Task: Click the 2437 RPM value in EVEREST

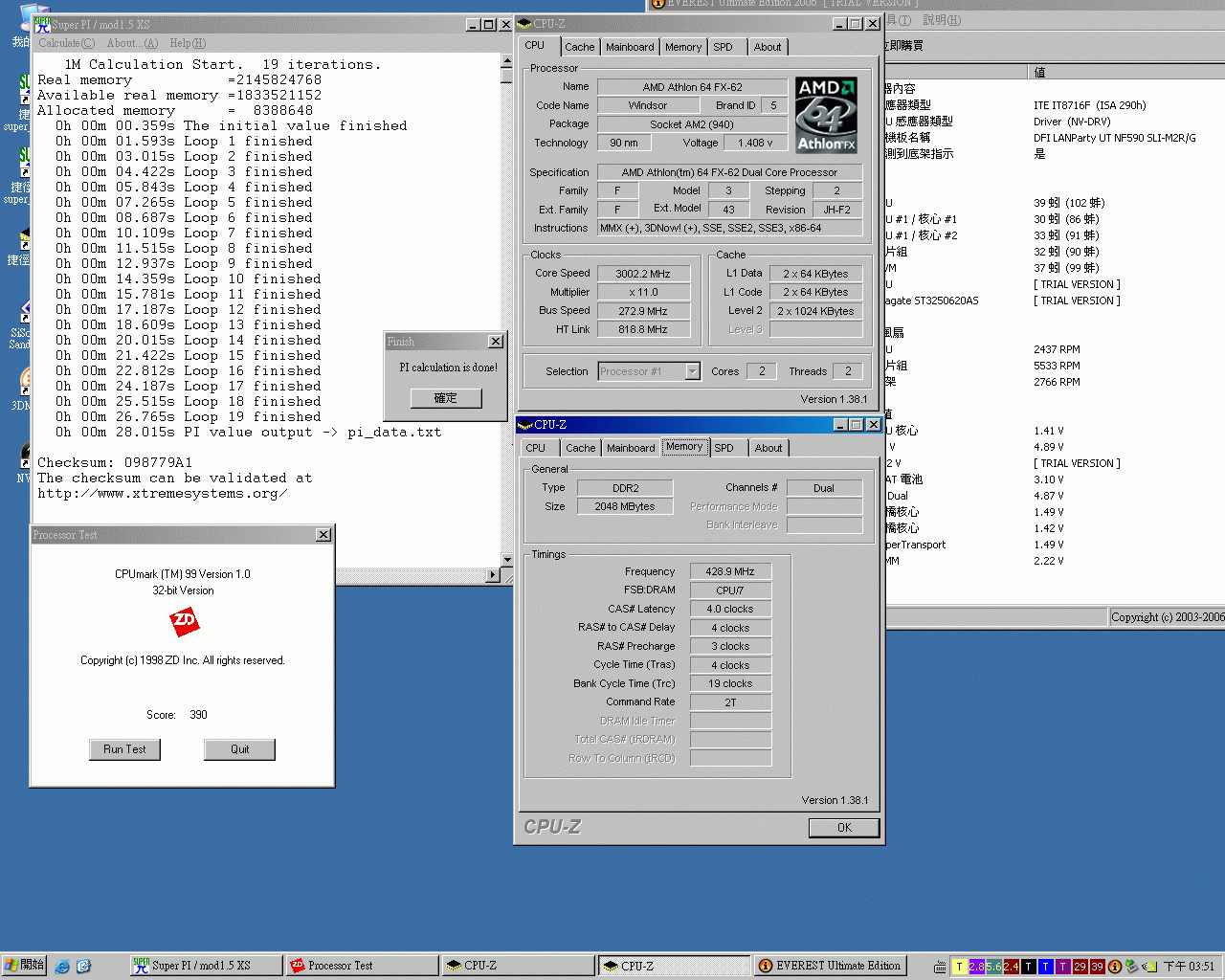Action: click(1057, 349)
